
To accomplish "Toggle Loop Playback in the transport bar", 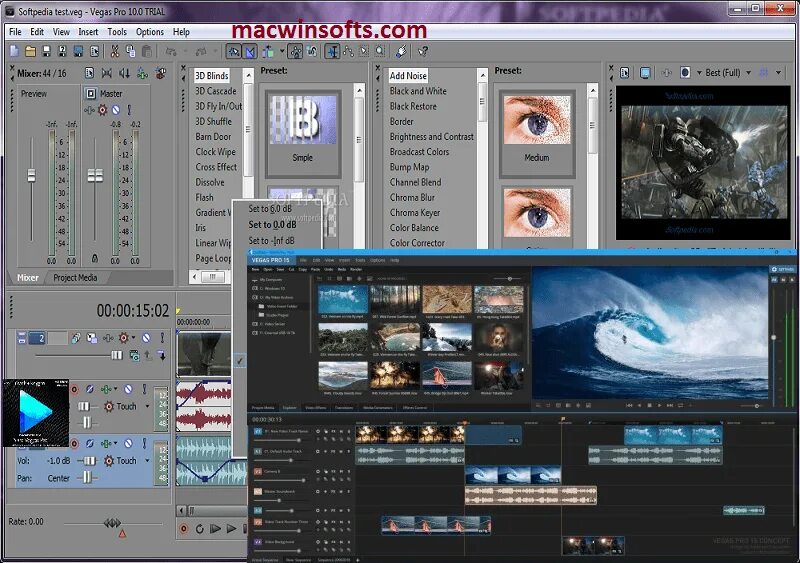I will [x=199, y=529].
